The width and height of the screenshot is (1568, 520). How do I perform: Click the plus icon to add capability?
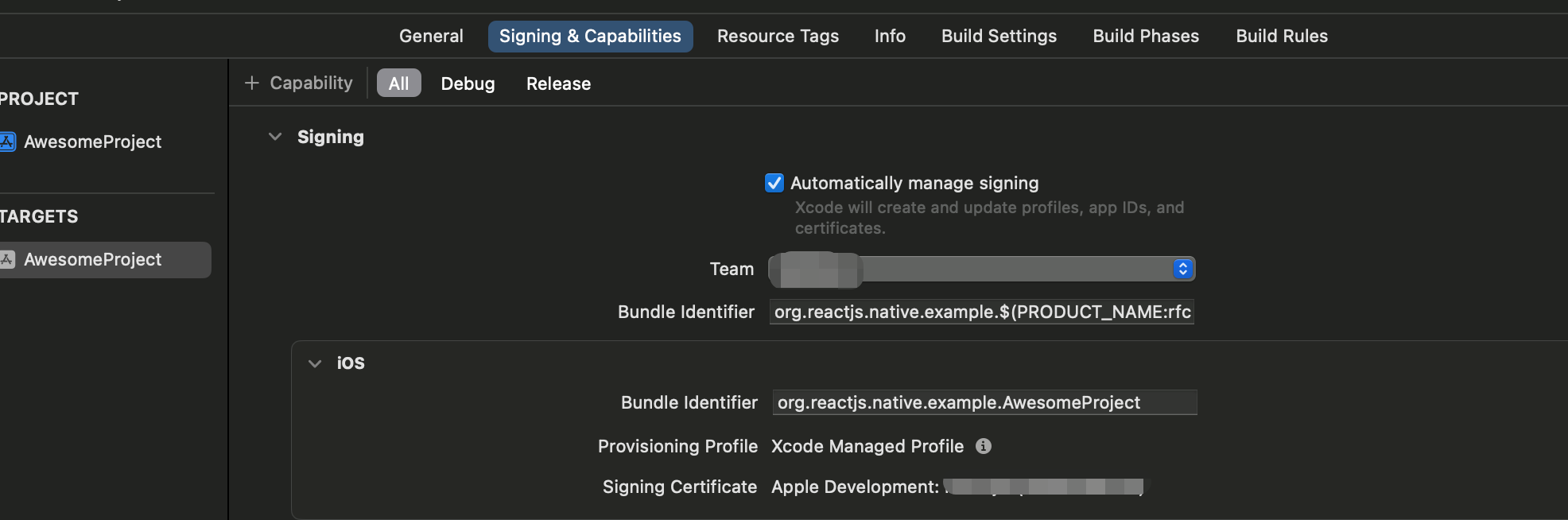pos(252,83)
